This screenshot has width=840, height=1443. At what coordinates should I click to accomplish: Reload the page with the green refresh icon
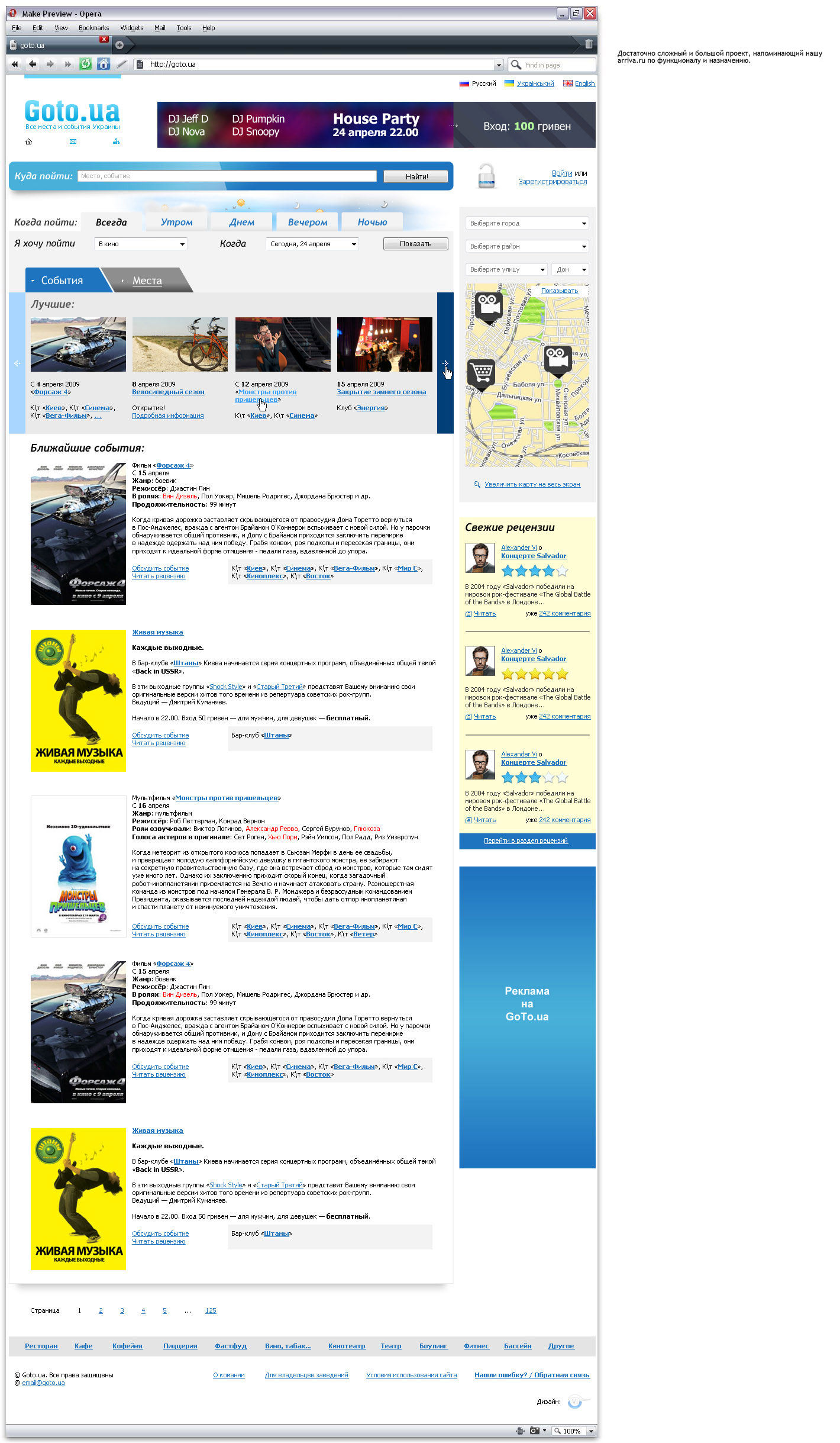click(86, 64)
